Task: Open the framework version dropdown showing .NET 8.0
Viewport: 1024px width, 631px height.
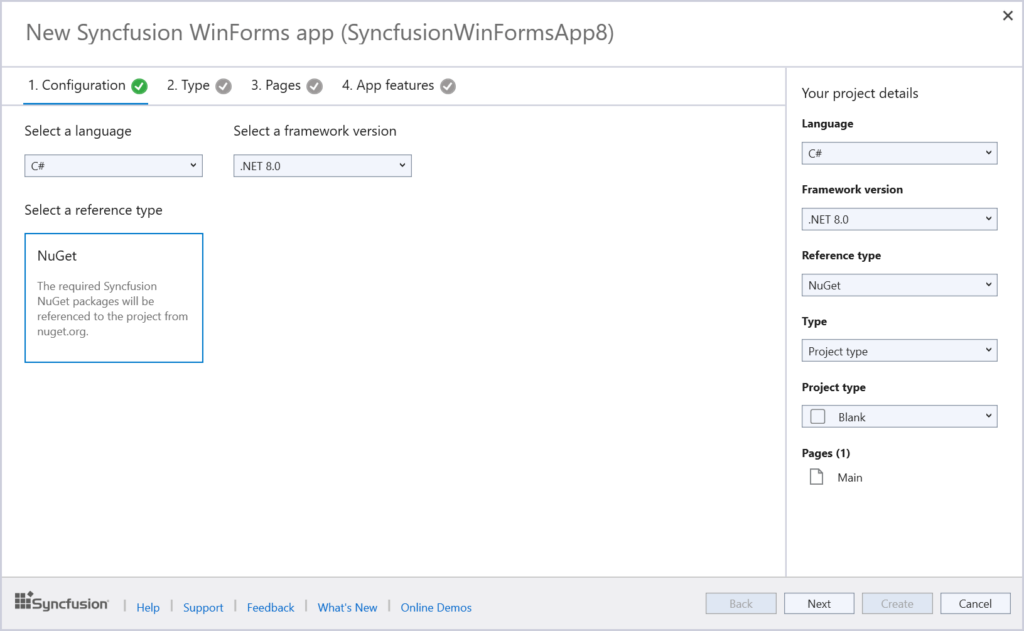Action: 322,165
